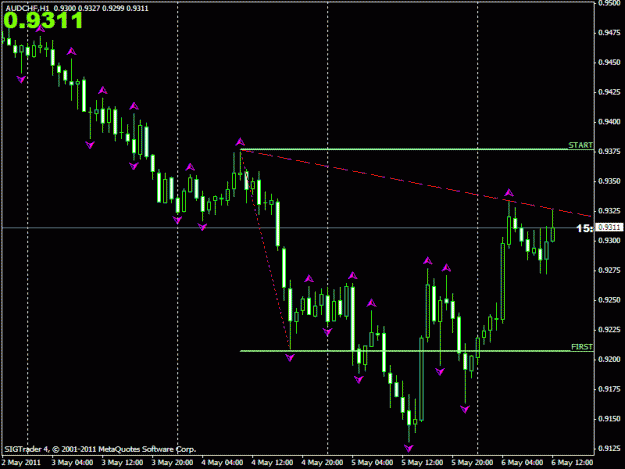Click the 0.9250 price axis label
The image size is (625, 469).
point(610,300)
